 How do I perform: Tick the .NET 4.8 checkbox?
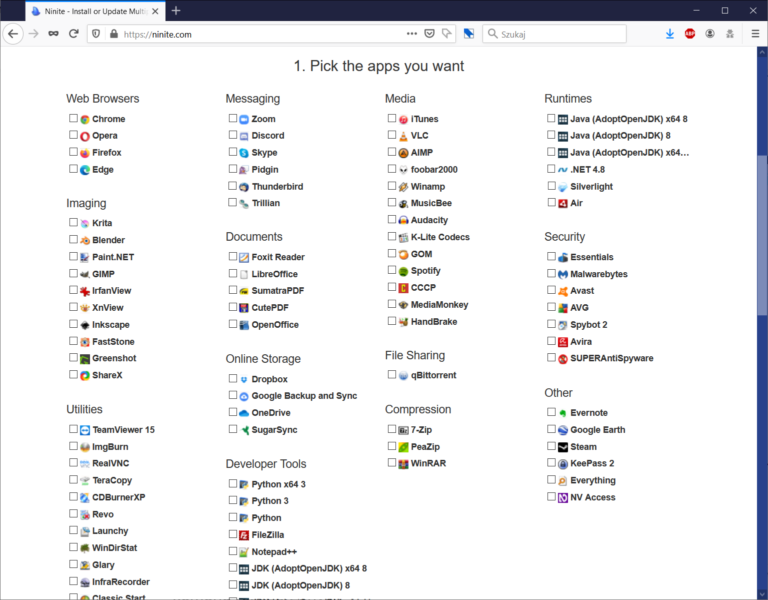pos(551,168)
